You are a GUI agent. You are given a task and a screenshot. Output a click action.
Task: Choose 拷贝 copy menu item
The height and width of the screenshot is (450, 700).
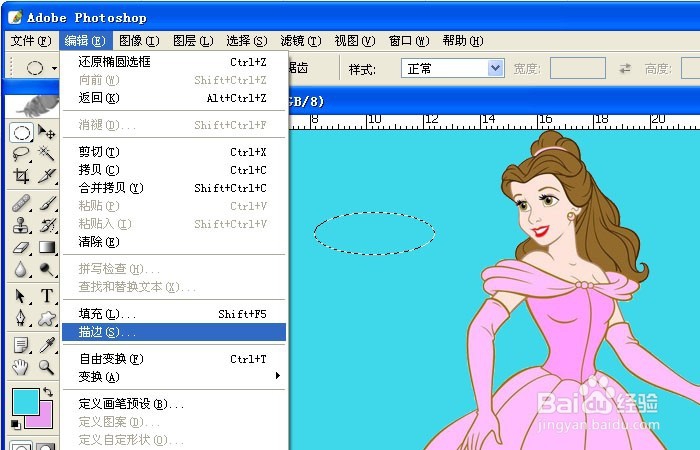point(174,170)
